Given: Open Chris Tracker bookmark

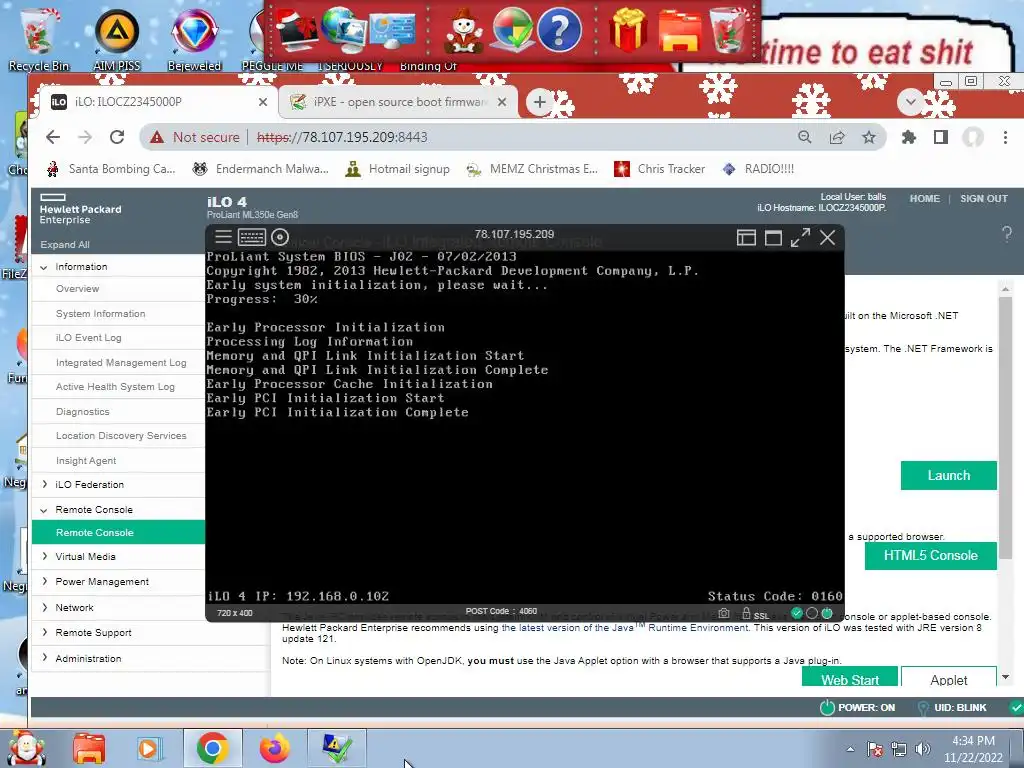Looking at the screenshot, I should click(x=660, y=169).
